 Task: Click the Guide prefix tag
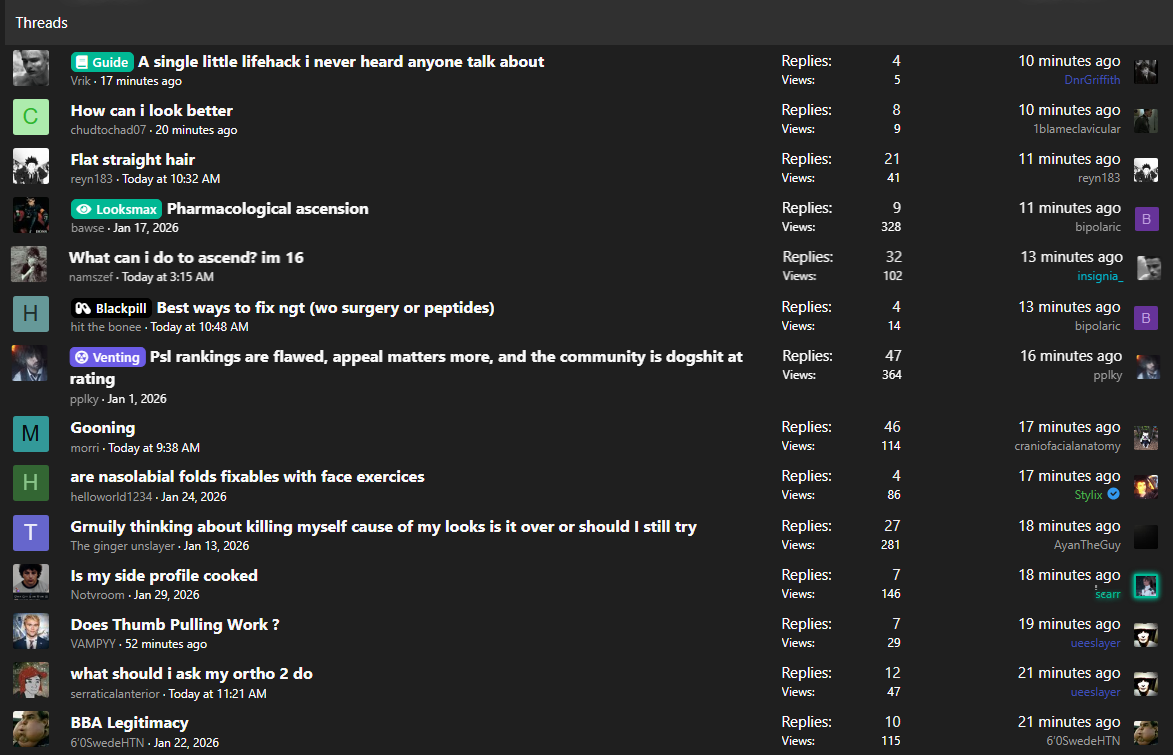point(102,62)
